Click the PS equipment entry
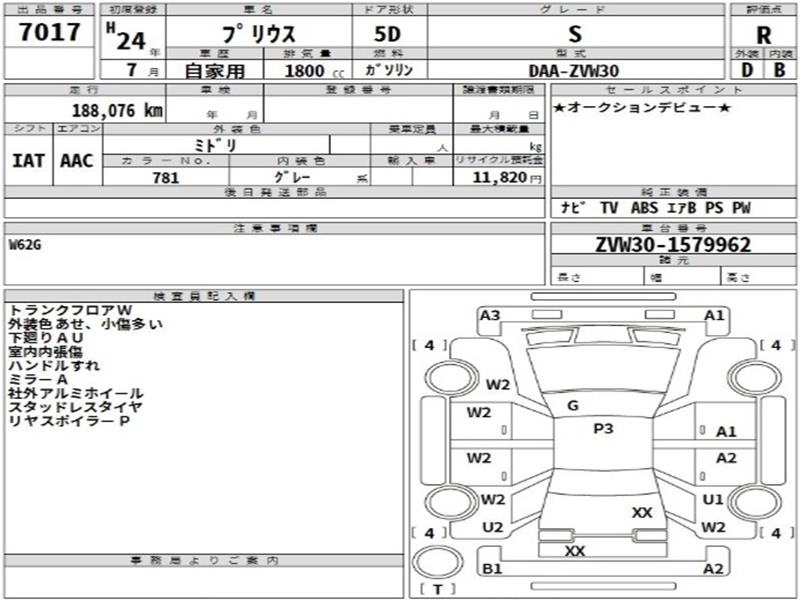Viewport: 800px width, 600px height. click(x=714, y=208)
